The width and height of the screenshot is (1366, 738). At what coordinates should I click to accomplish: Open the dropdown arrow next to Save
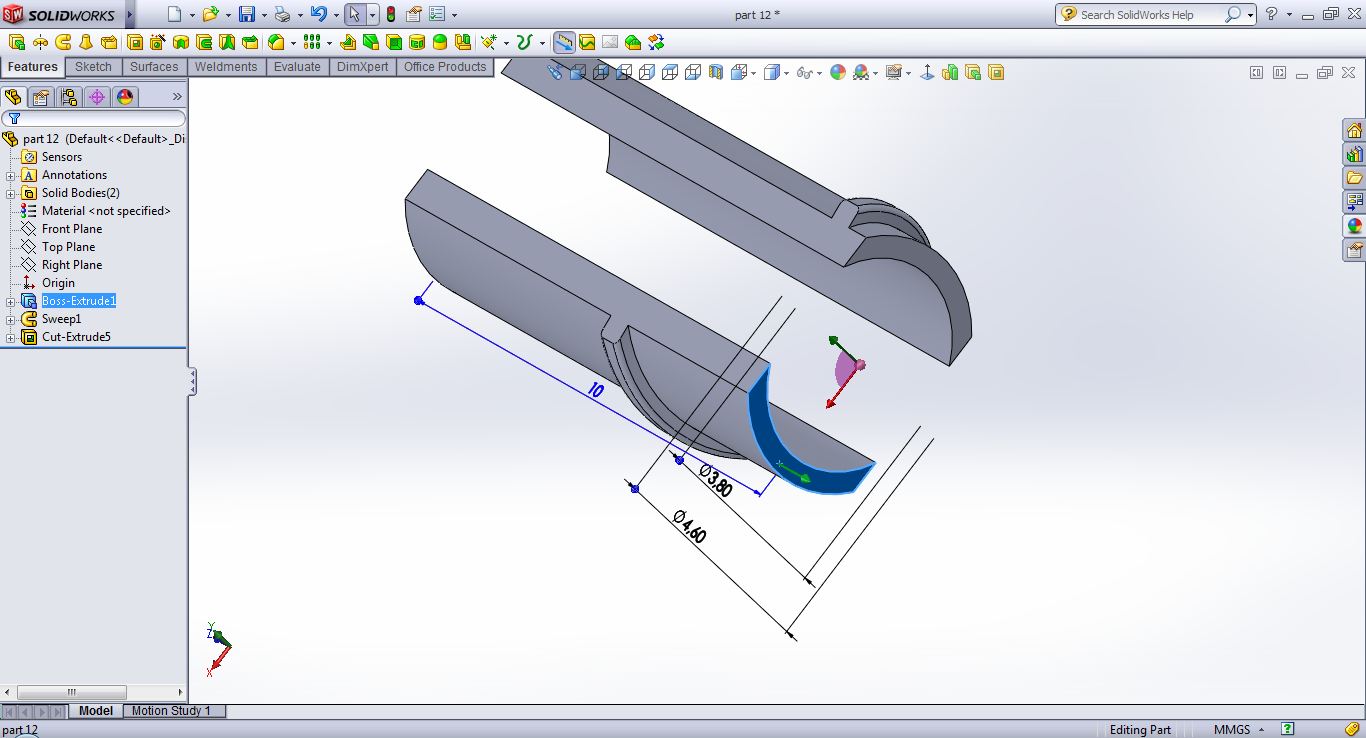(263, 15)
